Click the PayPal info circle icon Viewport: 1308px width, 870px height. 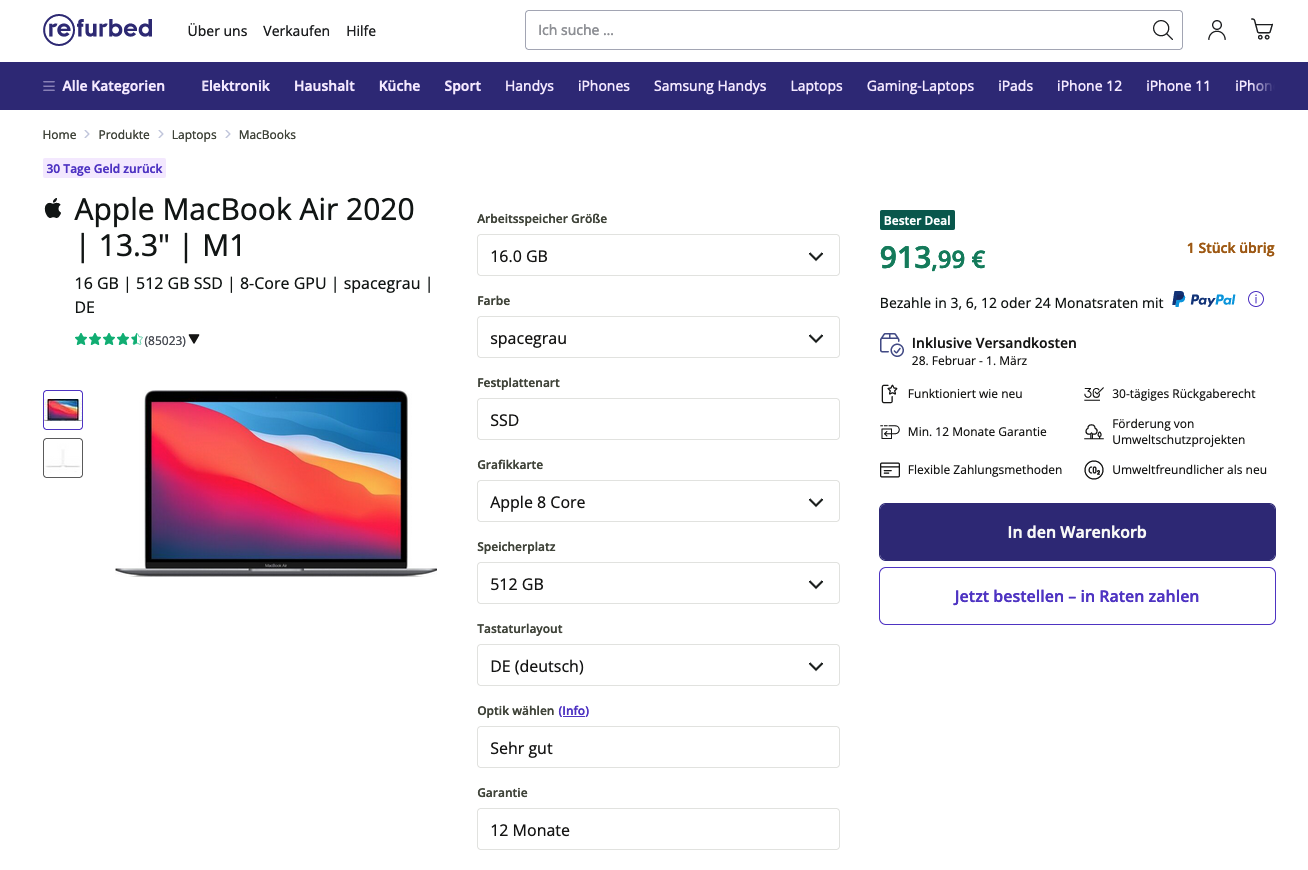pos(1256,299)
